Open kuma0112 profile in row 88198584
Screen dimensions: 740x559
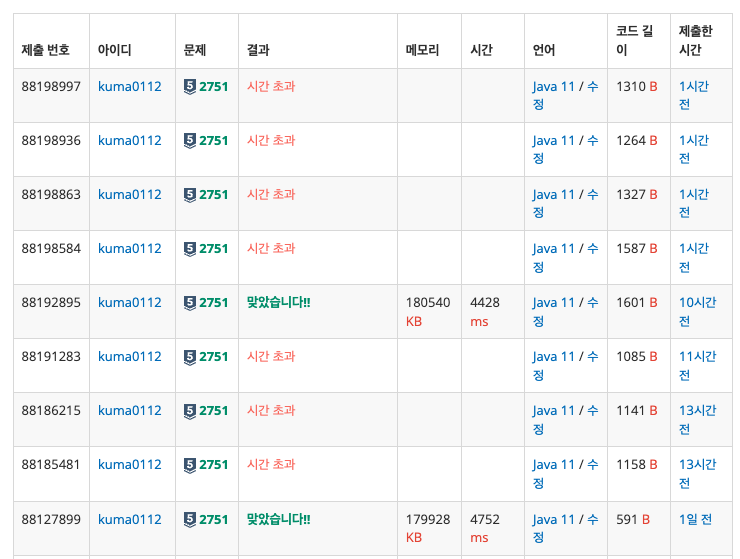tap(130, 248)
